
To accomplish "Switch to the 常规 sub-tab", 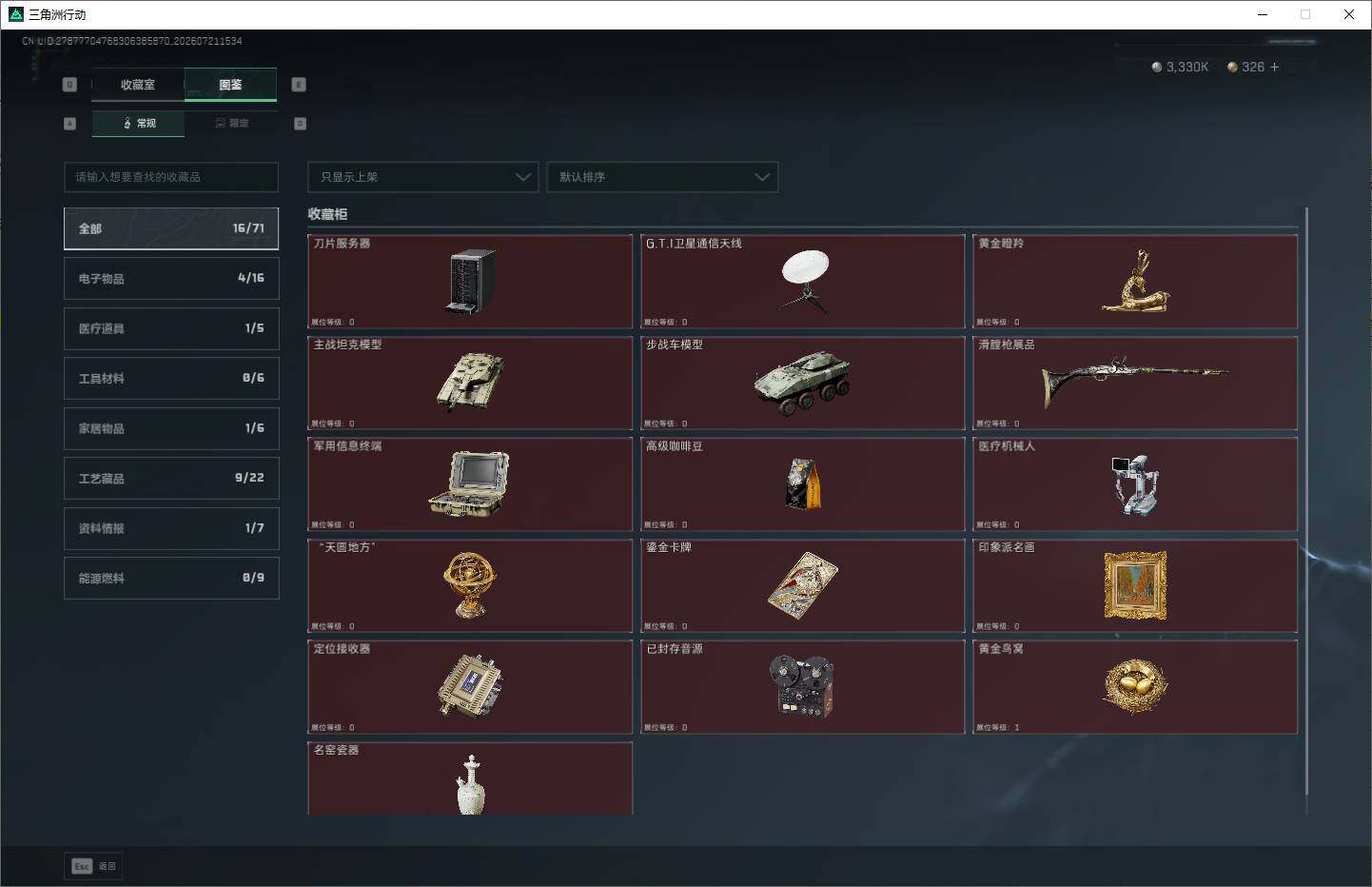I will (139, 123).
